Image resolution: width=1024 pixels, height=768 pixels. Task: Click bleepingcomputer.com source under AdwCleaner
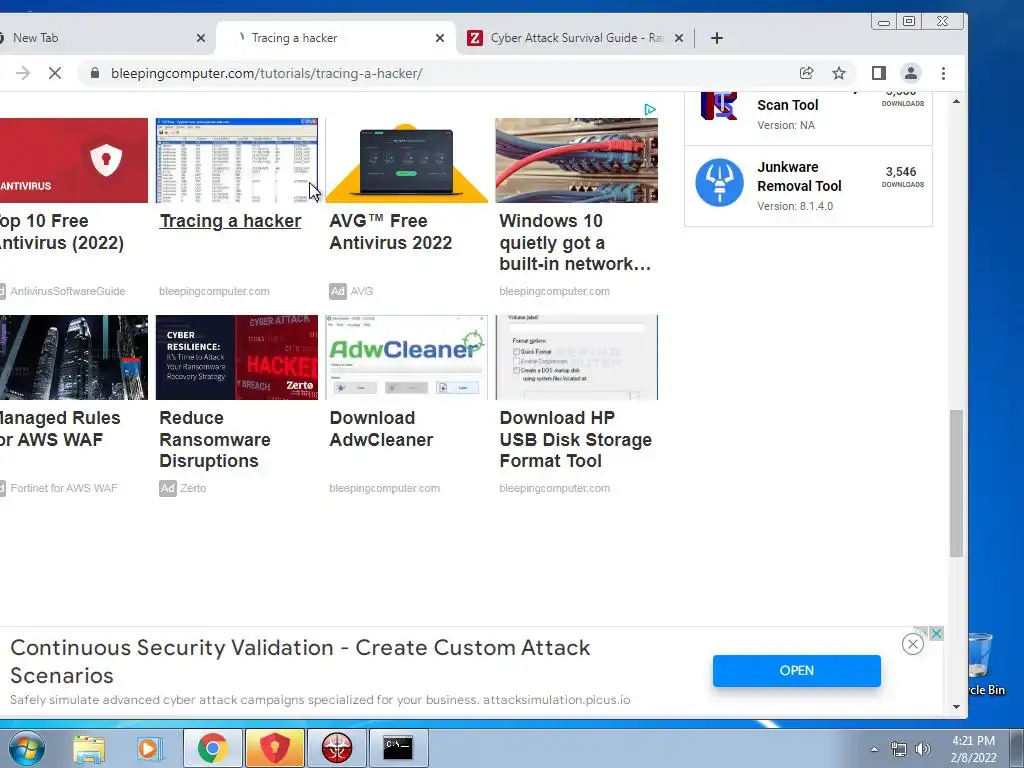[384, 488]
